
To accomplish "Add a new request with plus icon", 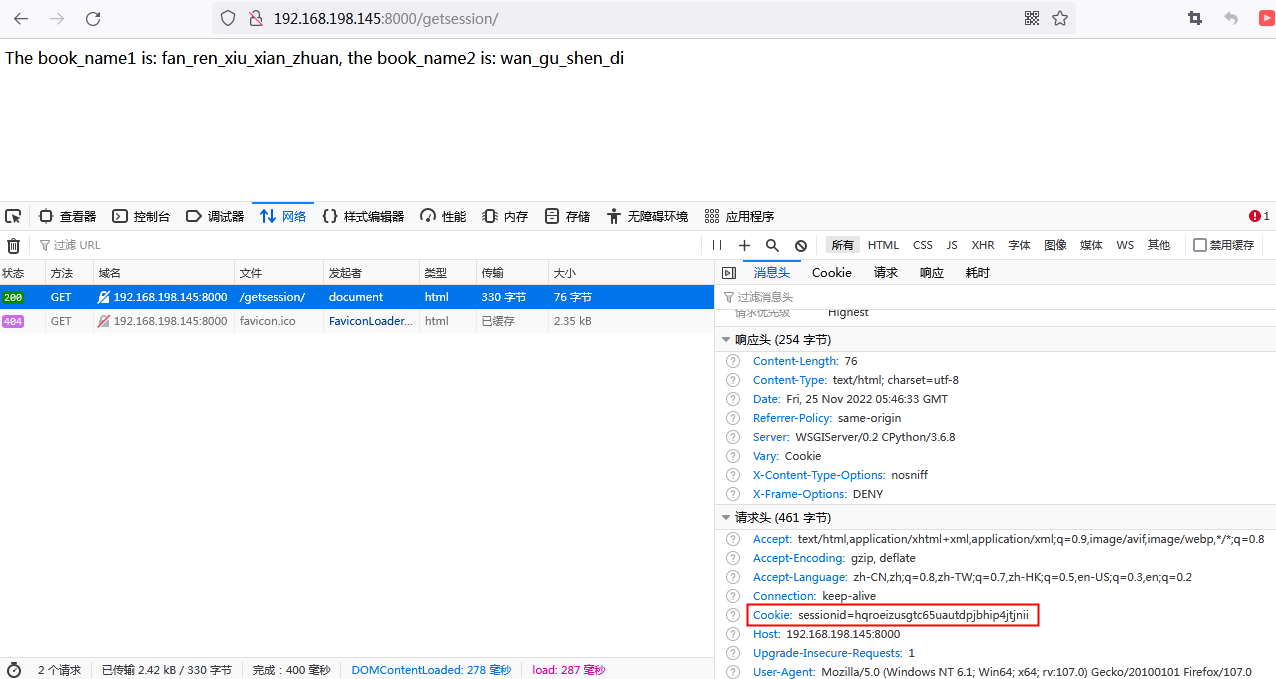I will point(744,245).
